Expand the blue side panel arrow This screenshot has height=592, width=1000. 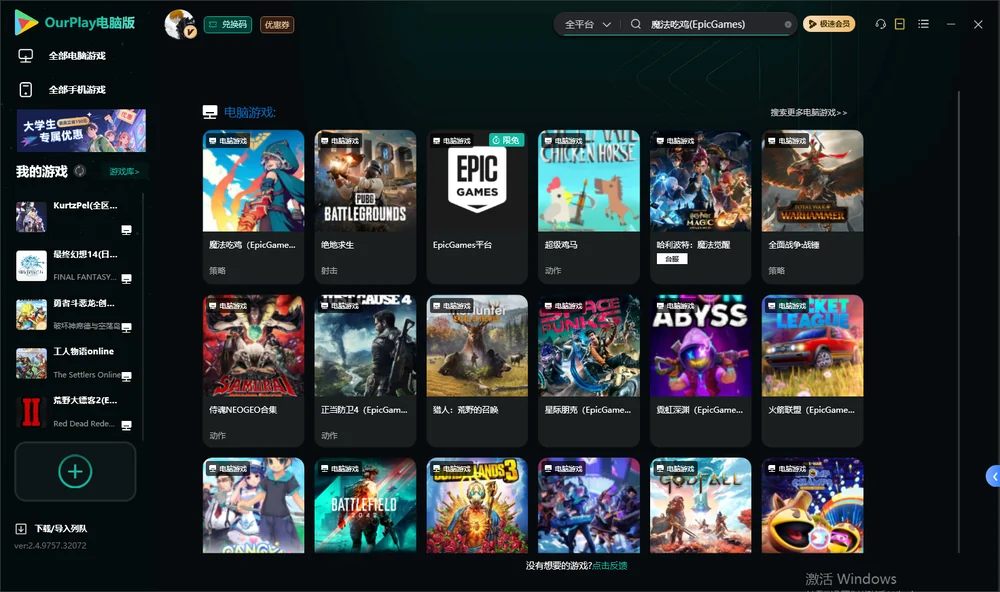tap(994, 477)
